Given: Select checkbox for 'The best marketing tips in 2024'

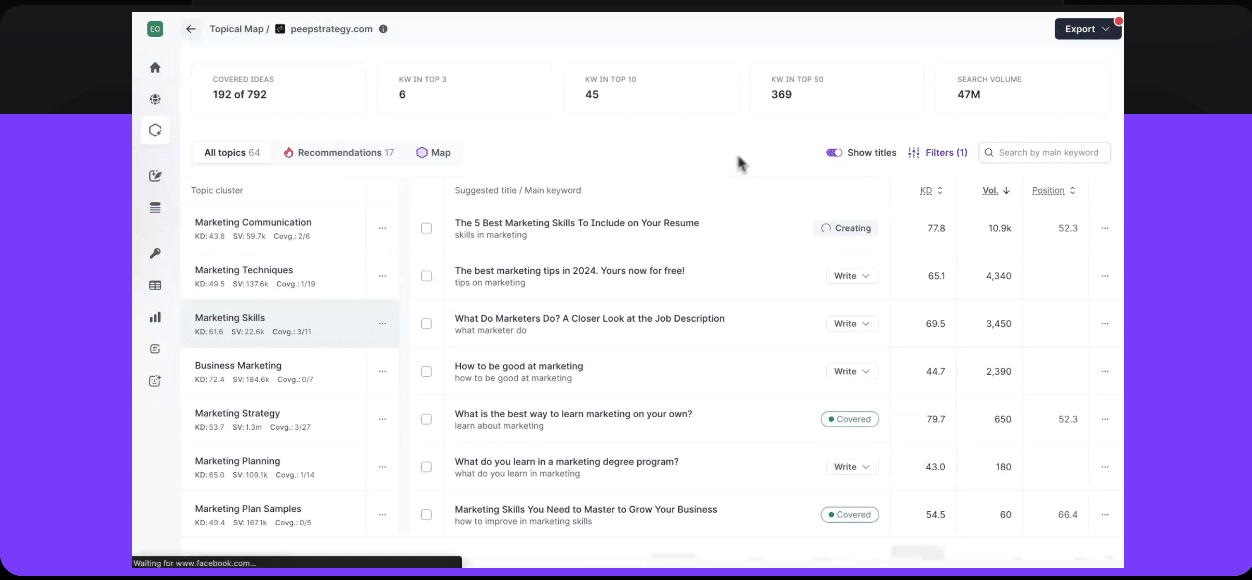Looking at the screenshot, I should point(426,276).
